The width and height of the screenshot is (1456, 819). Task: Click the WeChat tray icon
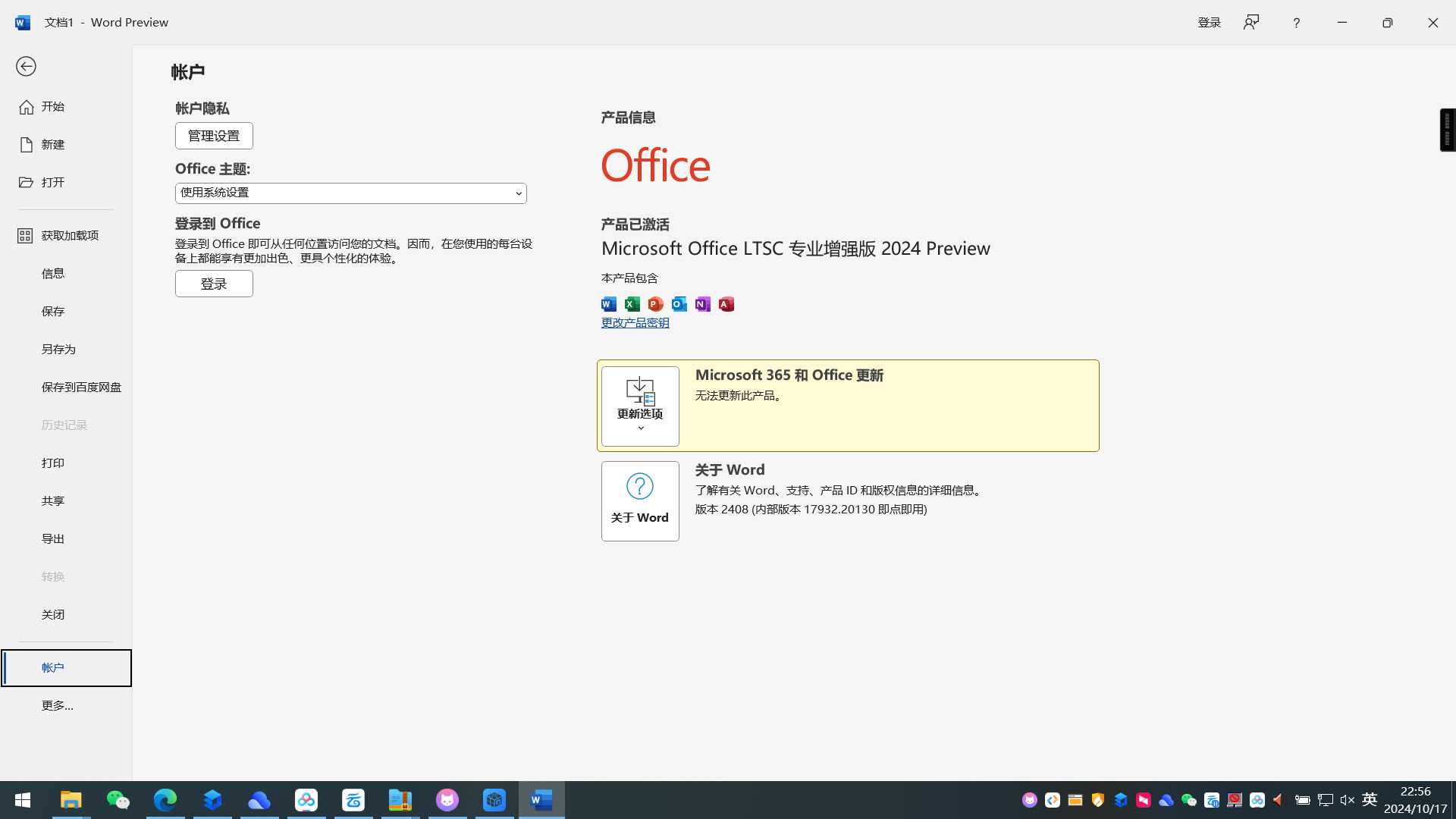pyautogui.click(x=1189, y=800)
